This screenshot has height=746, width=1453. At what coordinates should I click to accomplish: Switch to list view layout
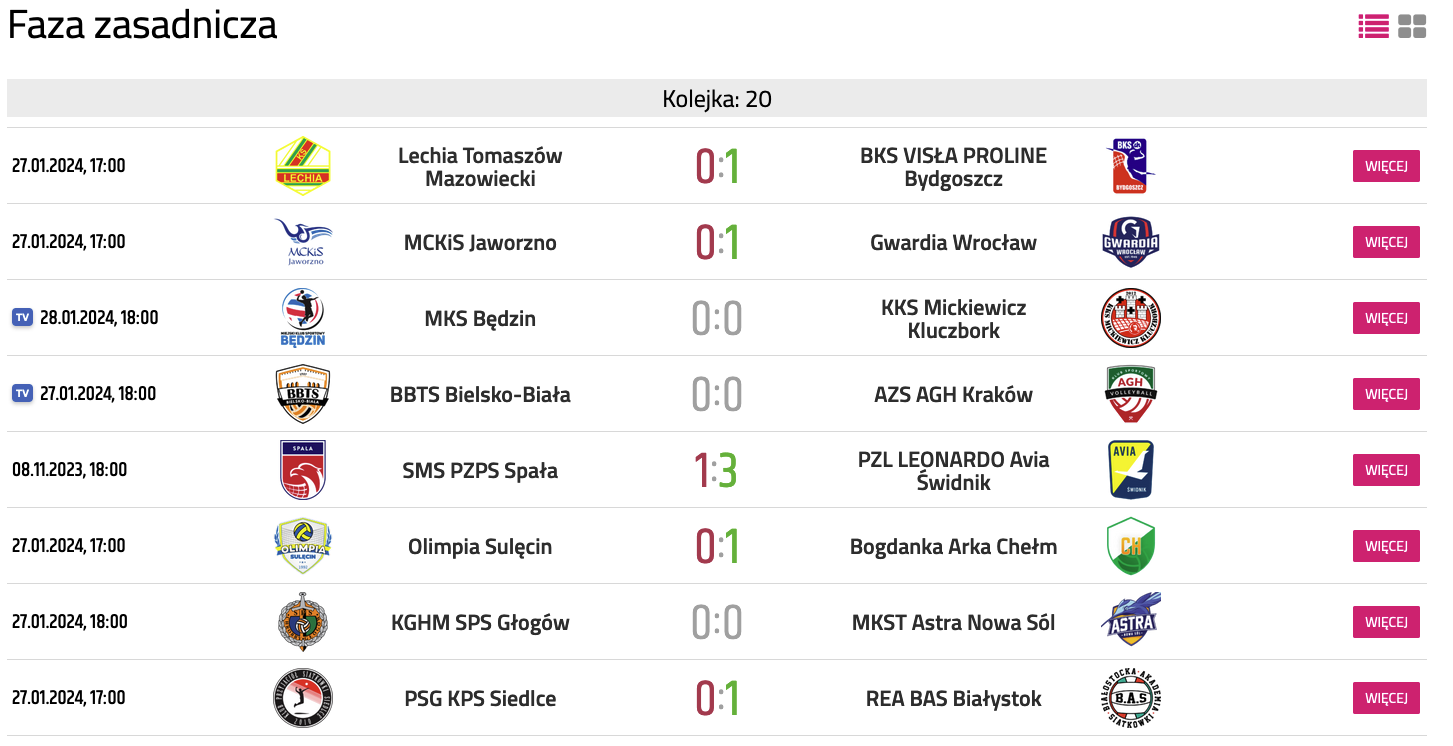(1373, 27)
